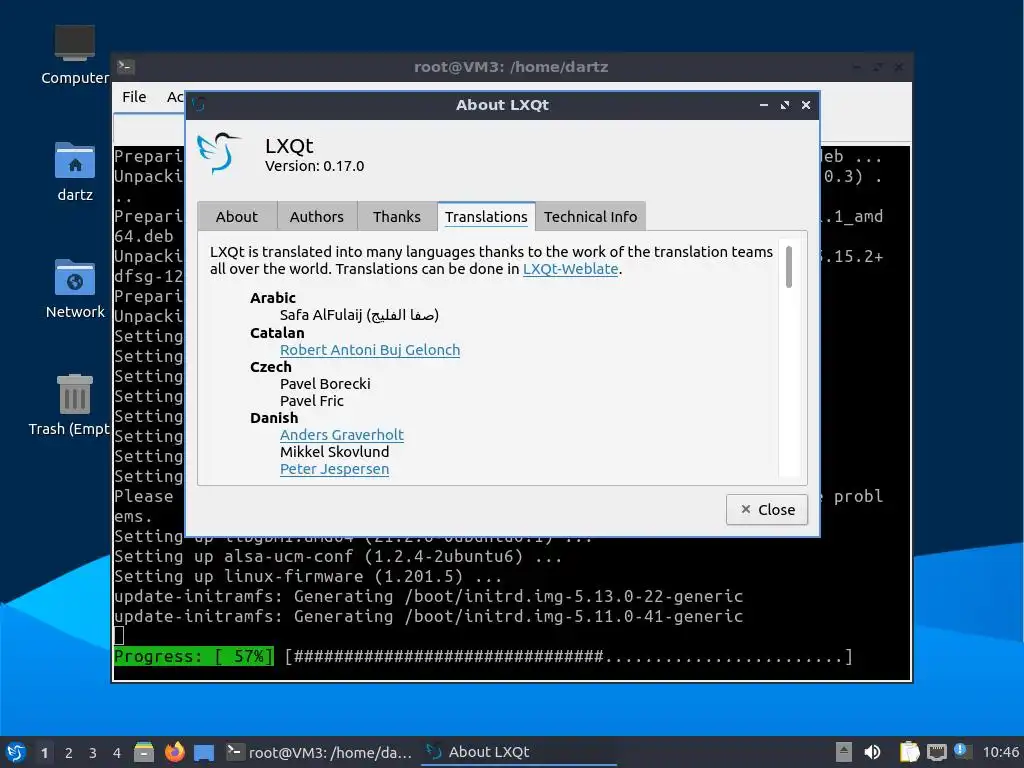Click the Close button in dialog
Screen dimensions: 1024x768
767,509
